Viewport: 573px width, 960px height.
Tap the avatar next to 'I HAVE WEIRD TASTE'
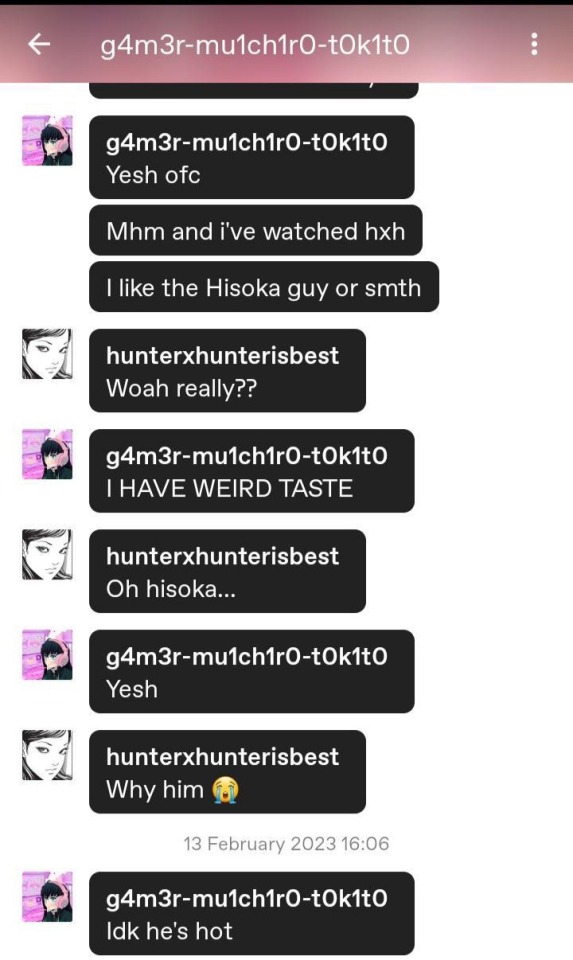click(47, 454)
